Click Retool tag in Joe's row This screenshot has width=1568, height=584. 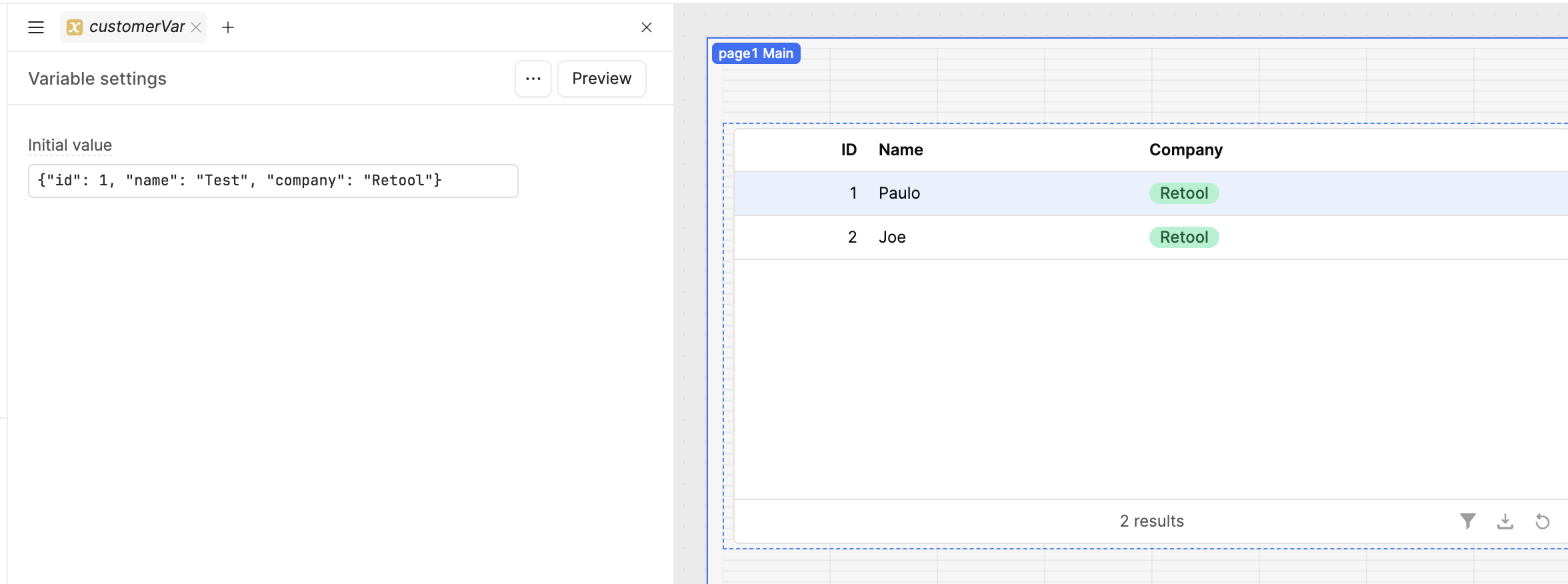point(1184,237)
